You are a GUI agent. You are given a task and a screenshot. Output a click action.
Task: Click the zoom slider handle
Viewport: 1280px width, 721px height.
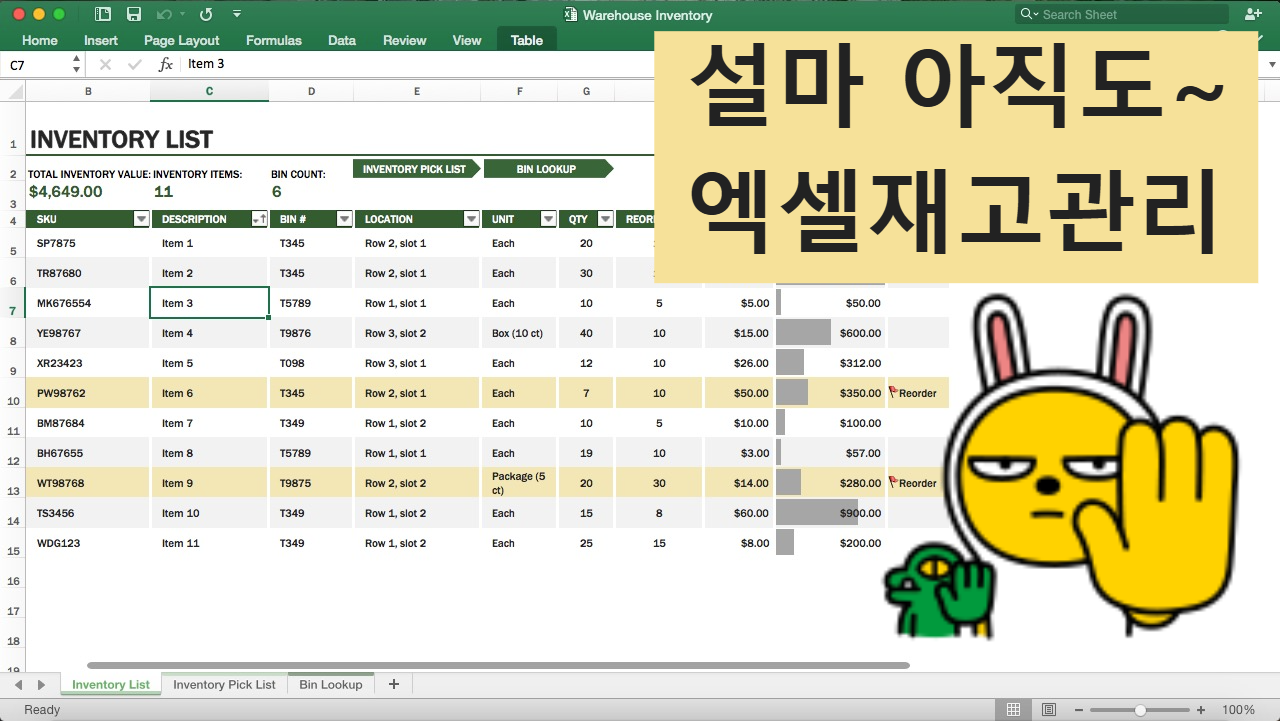[x=1140, y=710]
